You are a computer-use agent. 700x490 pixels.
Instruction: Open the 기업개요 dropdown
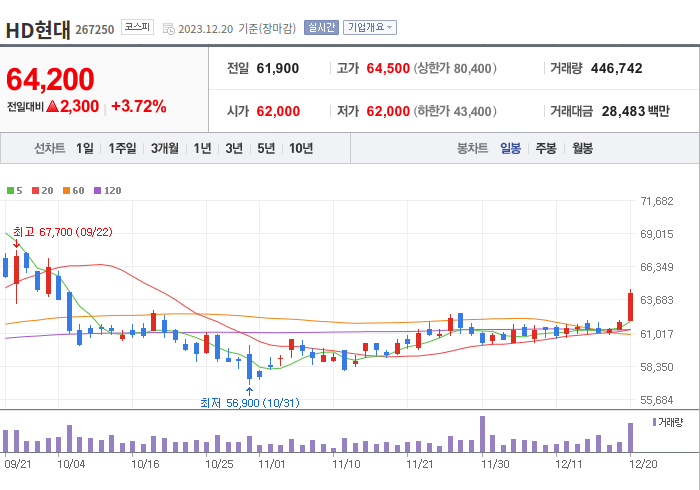pos(370,27)
